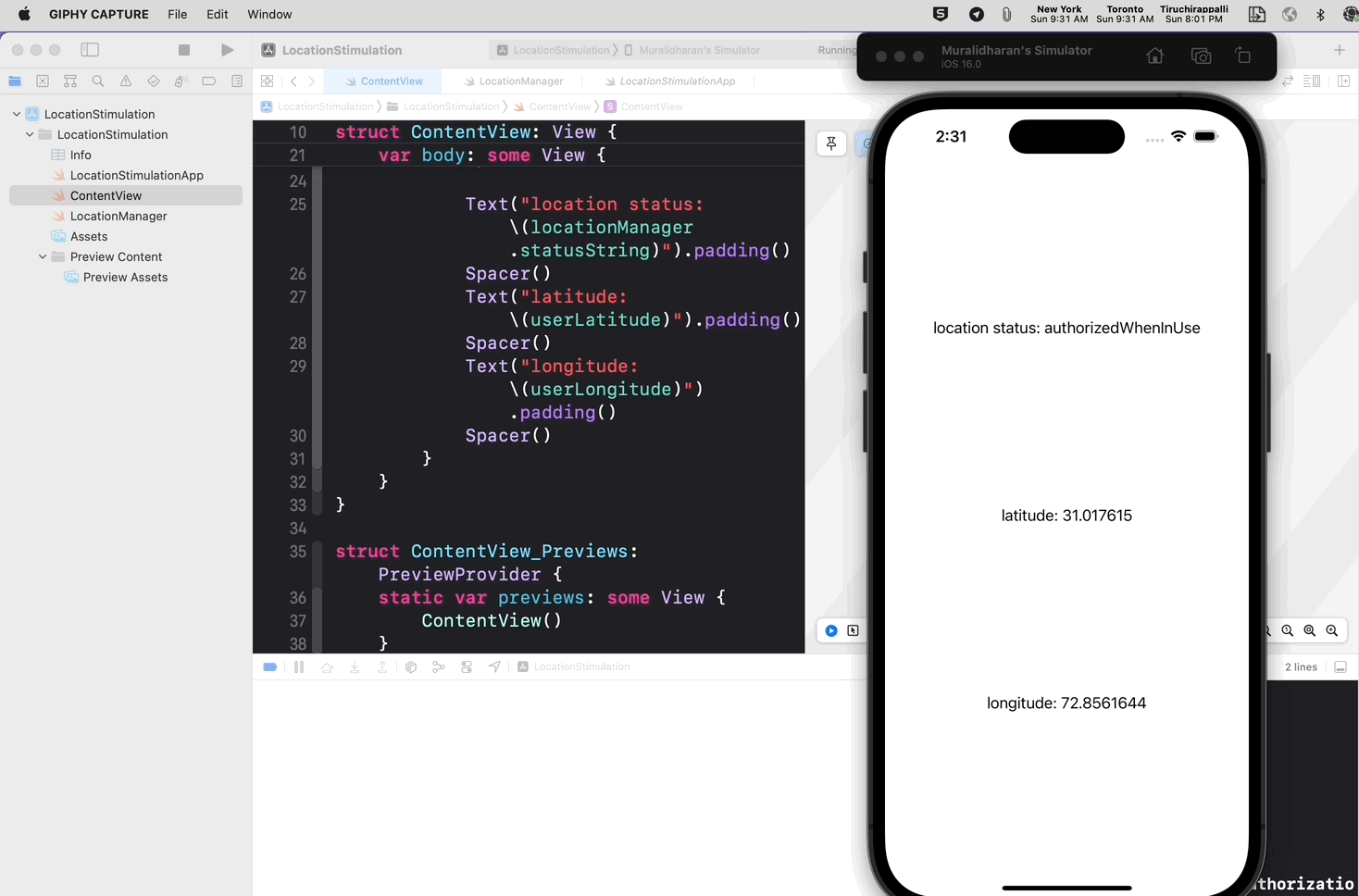Pin the code preview with pin toggle
1359x896 pixels.
(x=830, y=143)
